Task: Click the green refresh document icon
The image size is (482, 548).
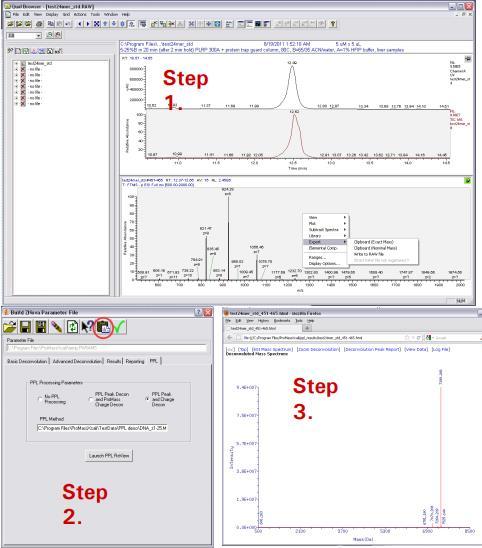Action: click(72, 327)
